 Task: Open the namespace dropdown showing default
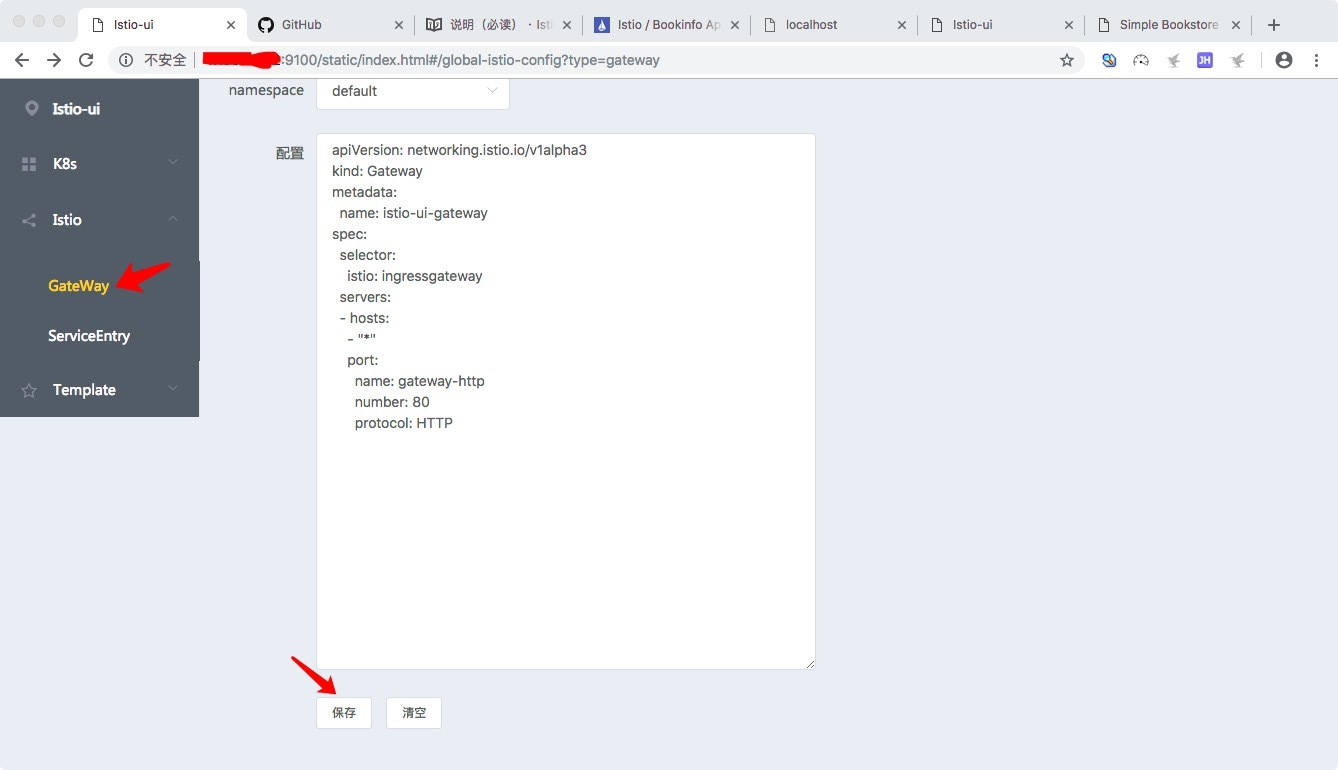coord(412,91)
